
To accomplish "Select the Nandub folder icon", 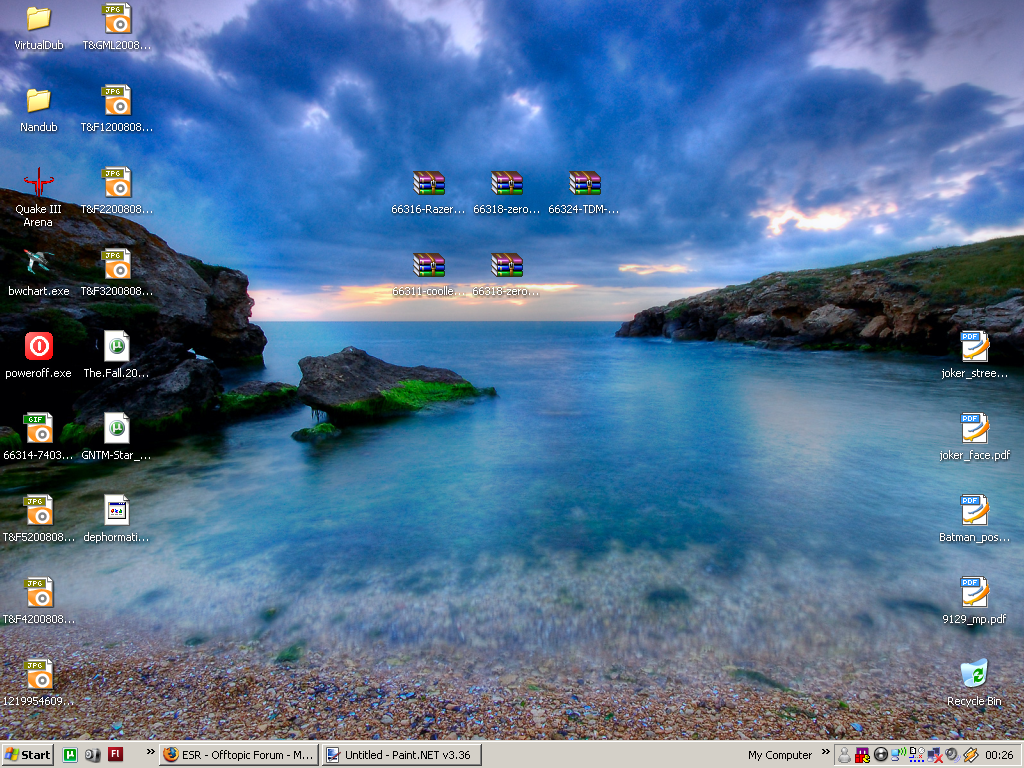I will tap(38, 101).
